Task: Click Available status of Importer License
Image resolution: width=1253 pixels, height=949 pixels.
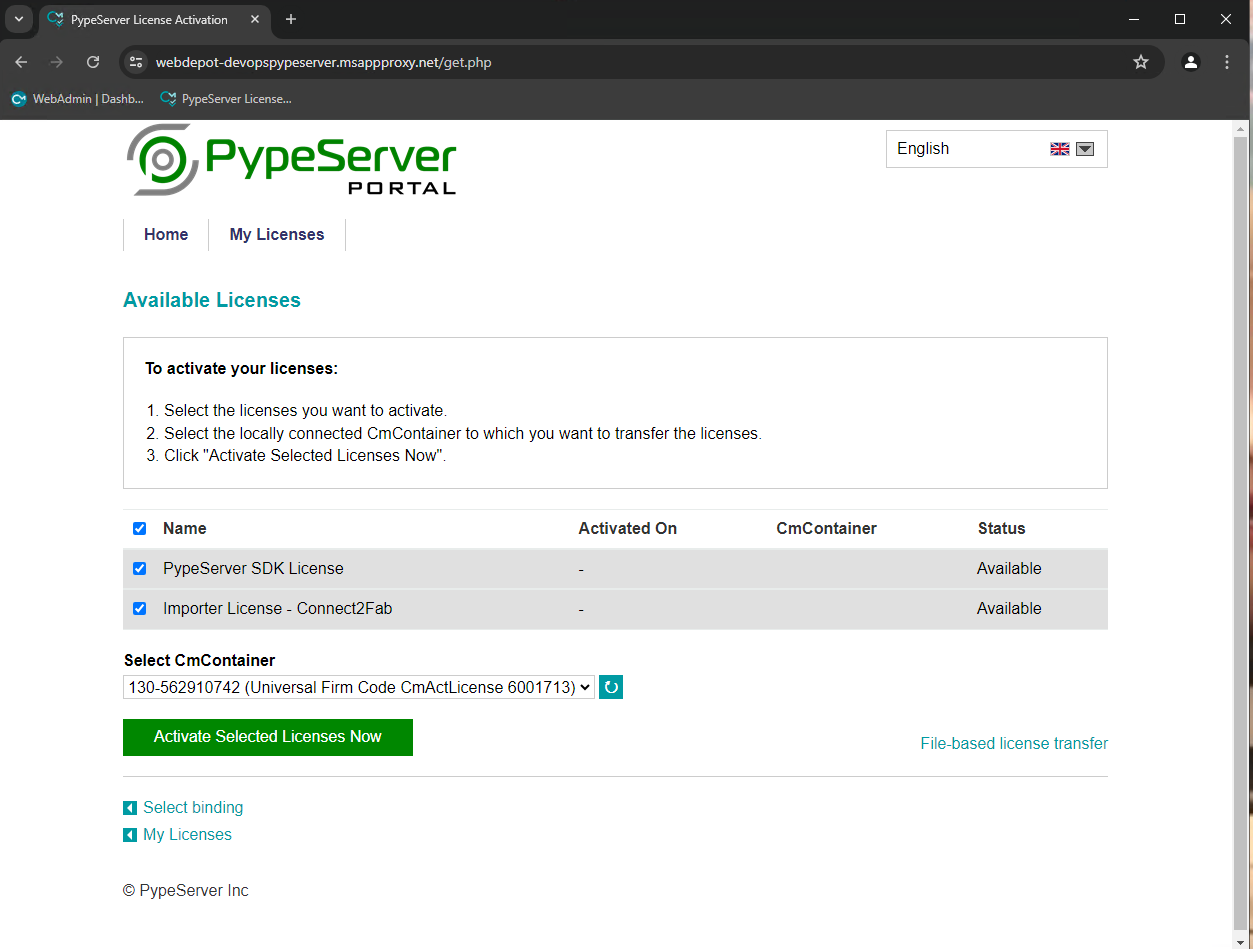Action: (x=1009, y=609)
